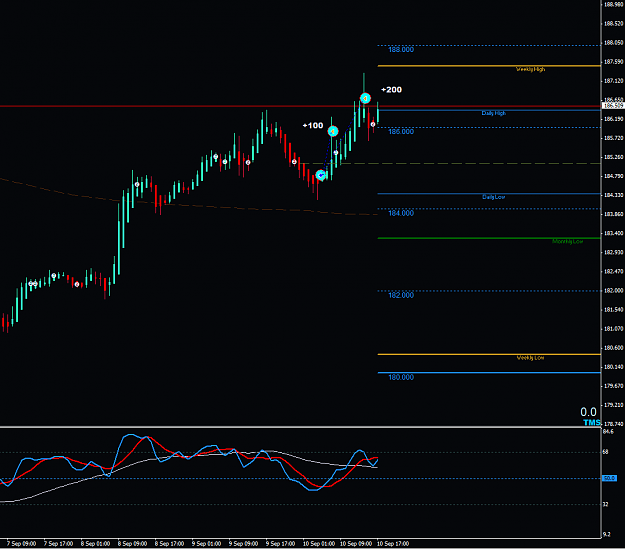Image resolution: width=625 pixels, height=549 pixels.
Task: Select the cyan entry marker at the swing low
Action: [x=320, y=175]
